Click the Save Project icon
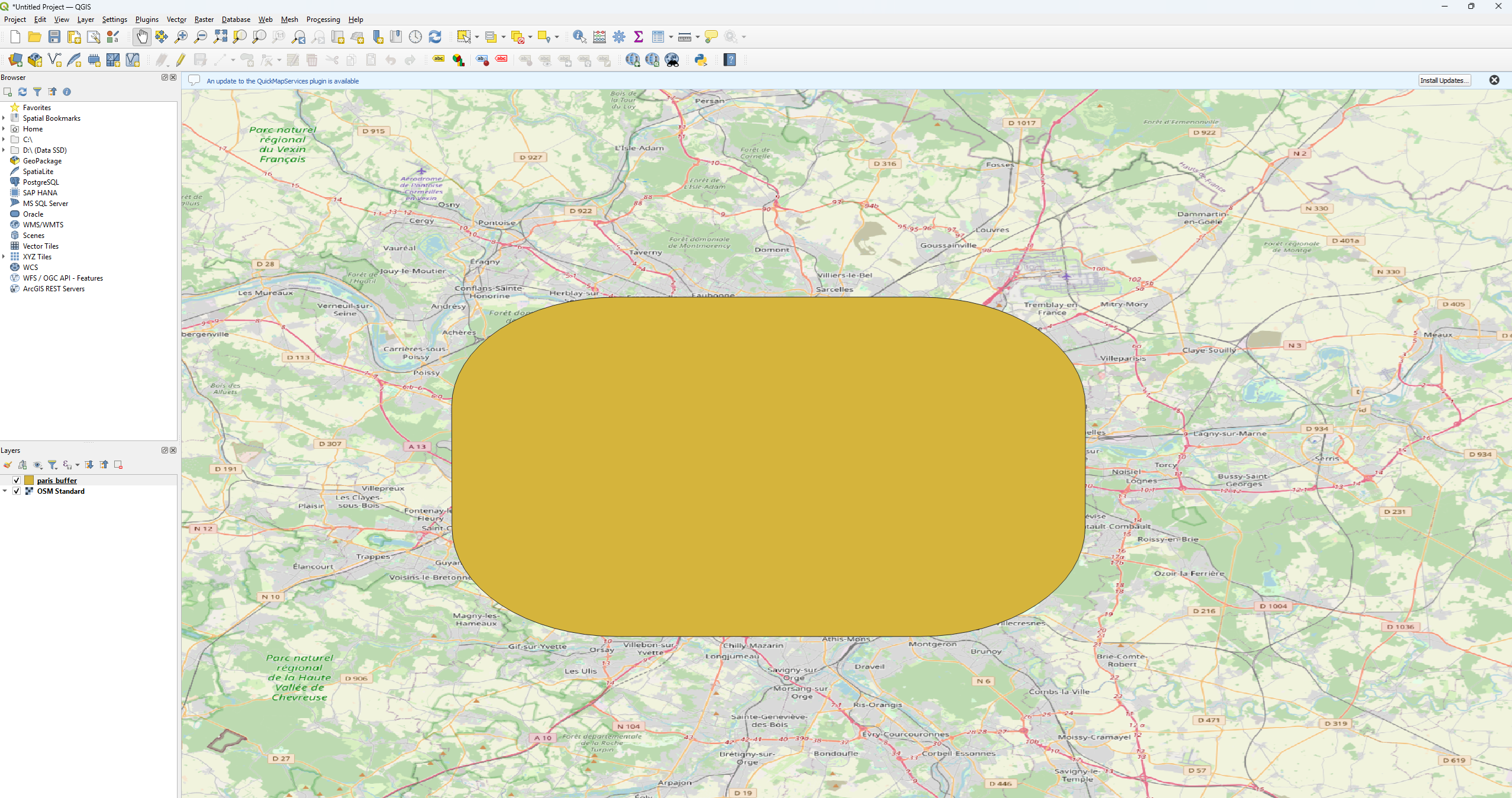 pyautogui.click(x=54, y=37)
